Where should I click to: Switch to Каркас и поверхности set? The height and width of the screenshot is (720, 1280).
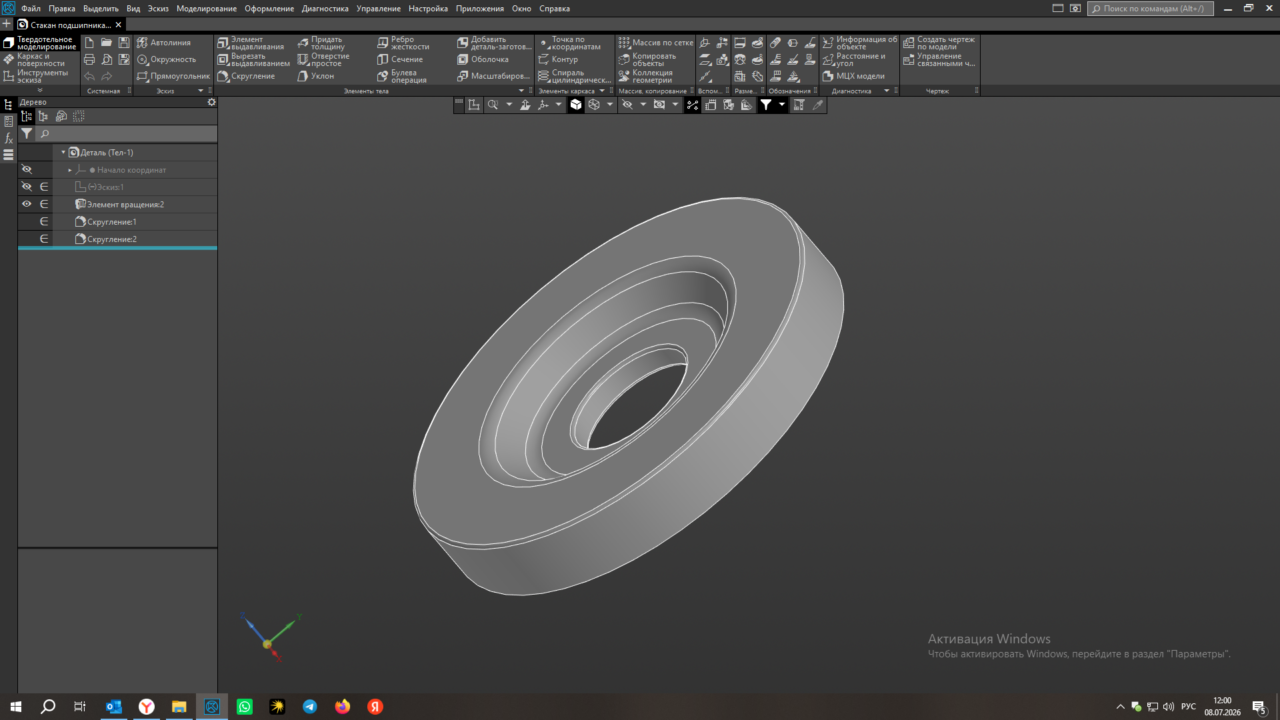[x=40, y=59]
